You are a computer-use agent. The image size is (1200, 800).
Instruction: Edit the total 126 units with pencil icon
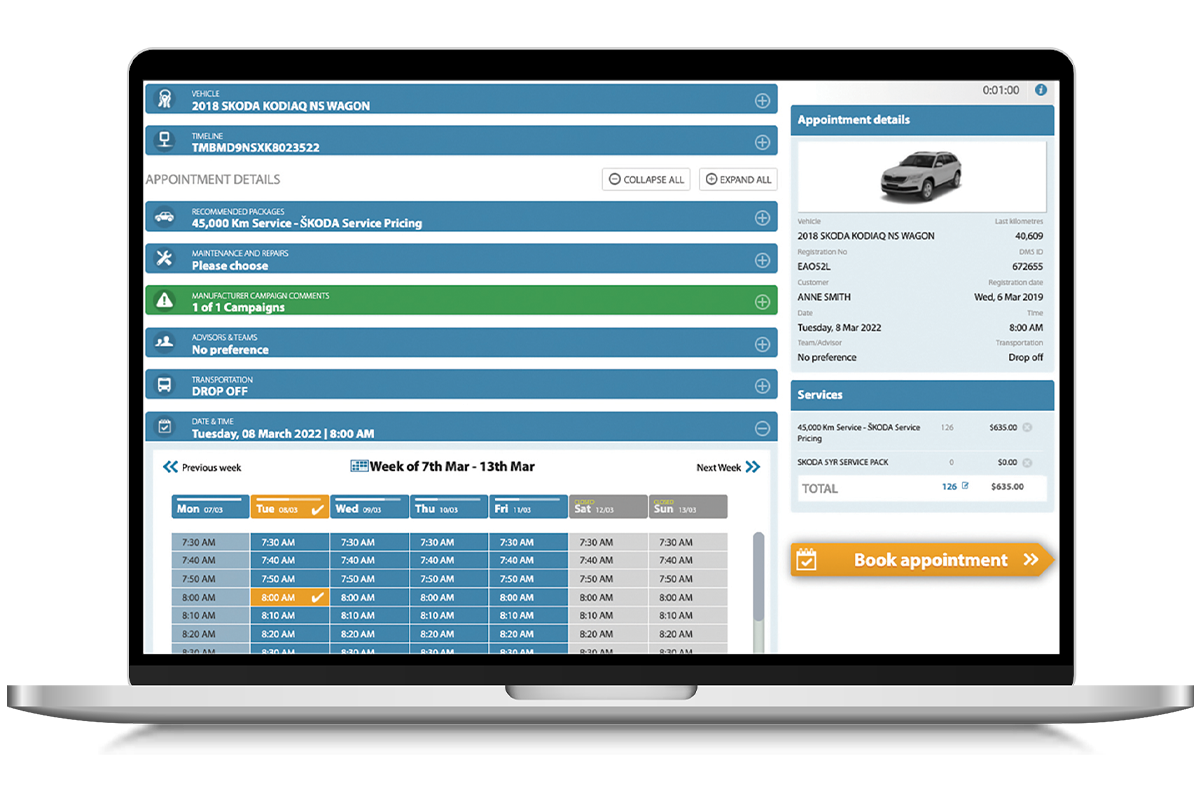tap(965, 486)
